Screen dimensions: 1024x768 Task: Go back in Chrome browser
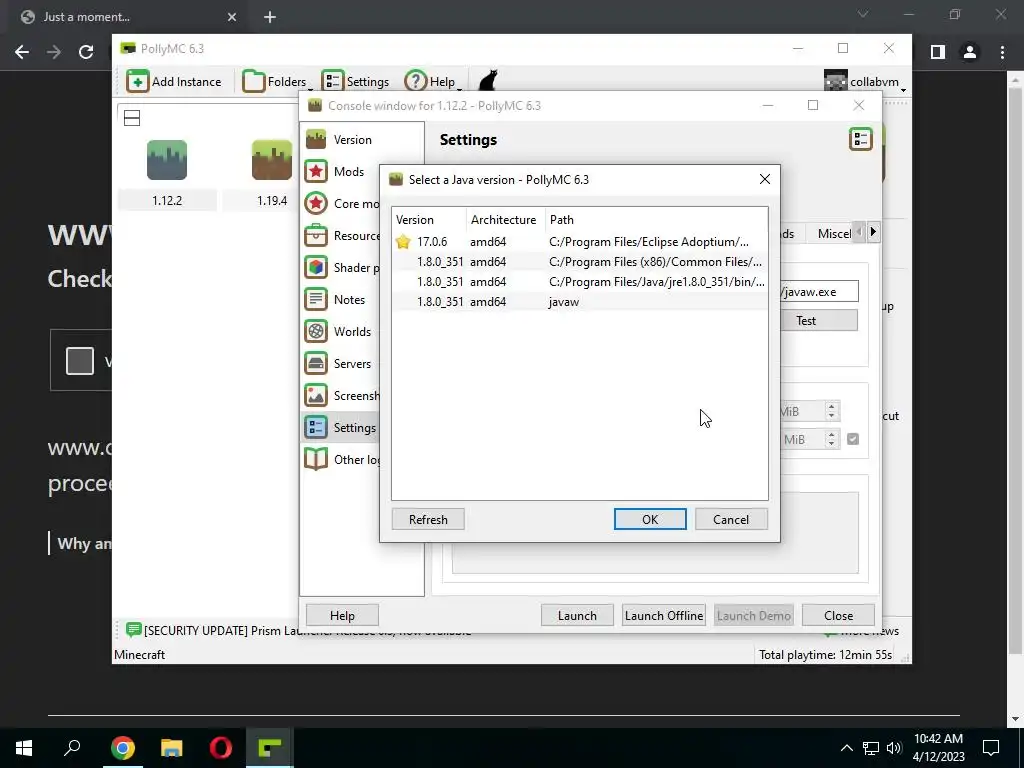point(22,52)
